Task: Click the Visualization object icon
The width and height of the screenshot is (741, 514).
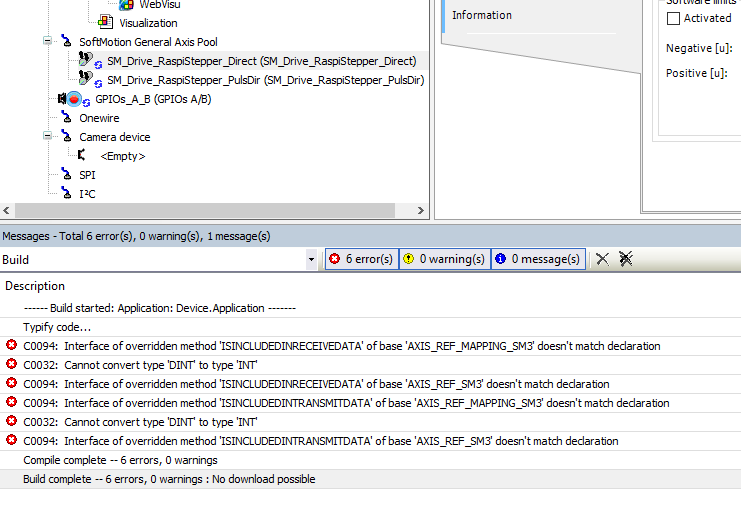Action: (106, 22)
